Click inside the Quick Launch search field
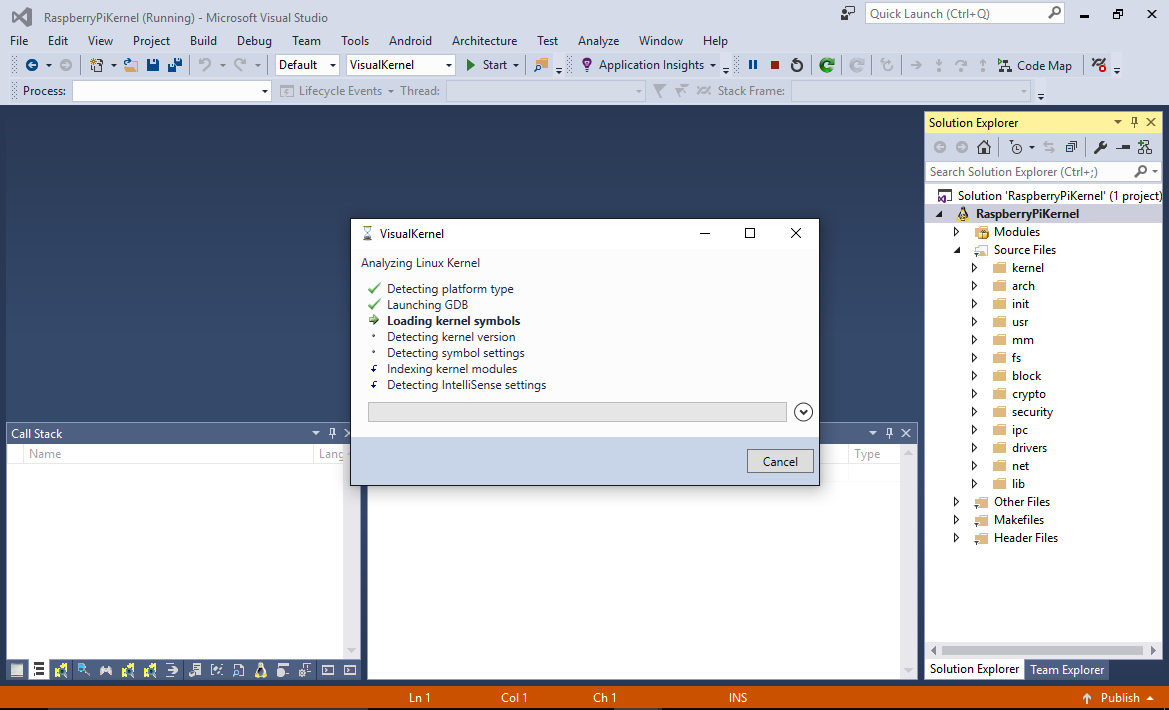The image size is (1169, 710). coord(957,13)
